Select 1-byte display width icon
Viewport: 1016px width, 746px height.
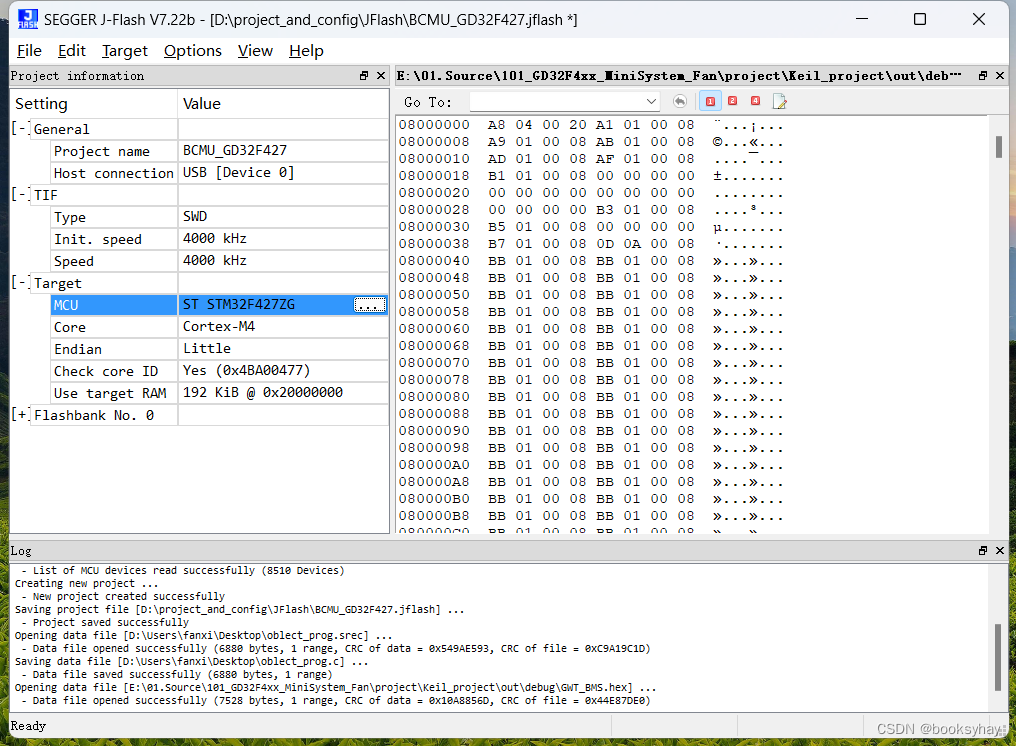[710, 101]
